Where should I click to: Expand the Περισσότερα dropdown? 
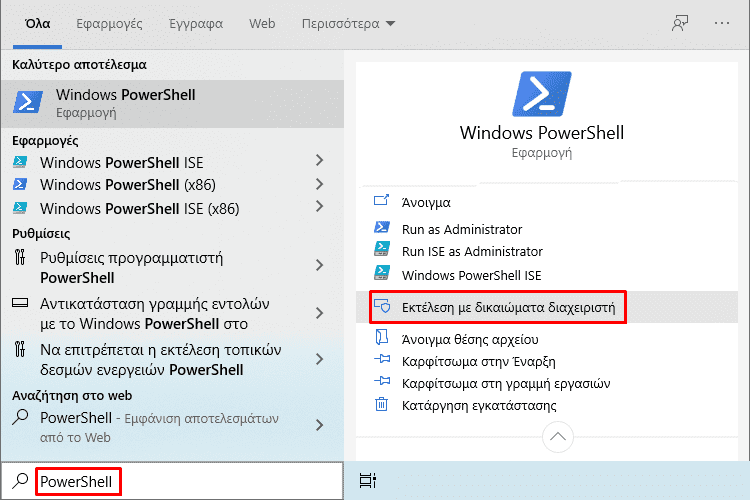(x=349, y=22)
